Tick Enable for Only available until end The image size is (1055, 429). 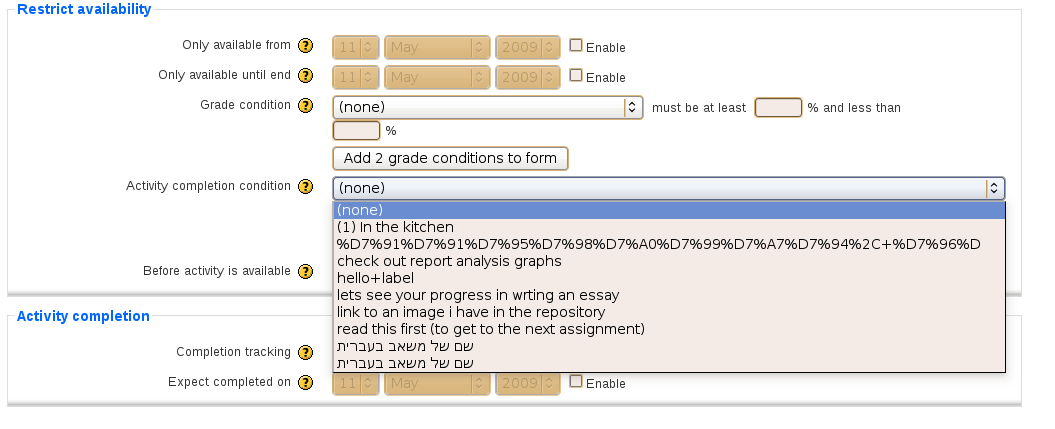coord(575,75)
